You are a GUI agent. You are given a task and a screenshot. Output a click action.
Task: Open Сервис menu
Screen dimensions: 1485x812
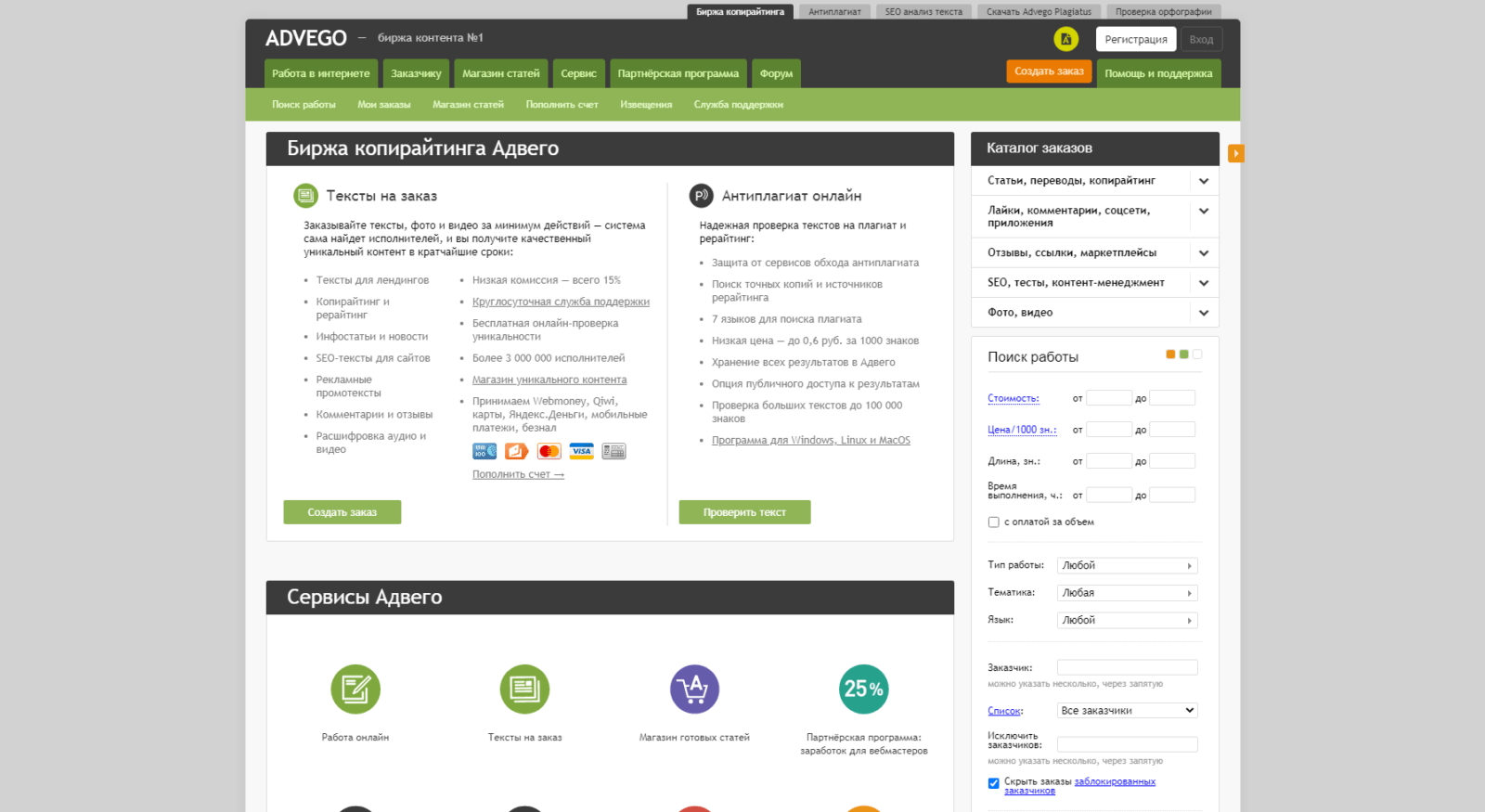(x=578, y=73)
